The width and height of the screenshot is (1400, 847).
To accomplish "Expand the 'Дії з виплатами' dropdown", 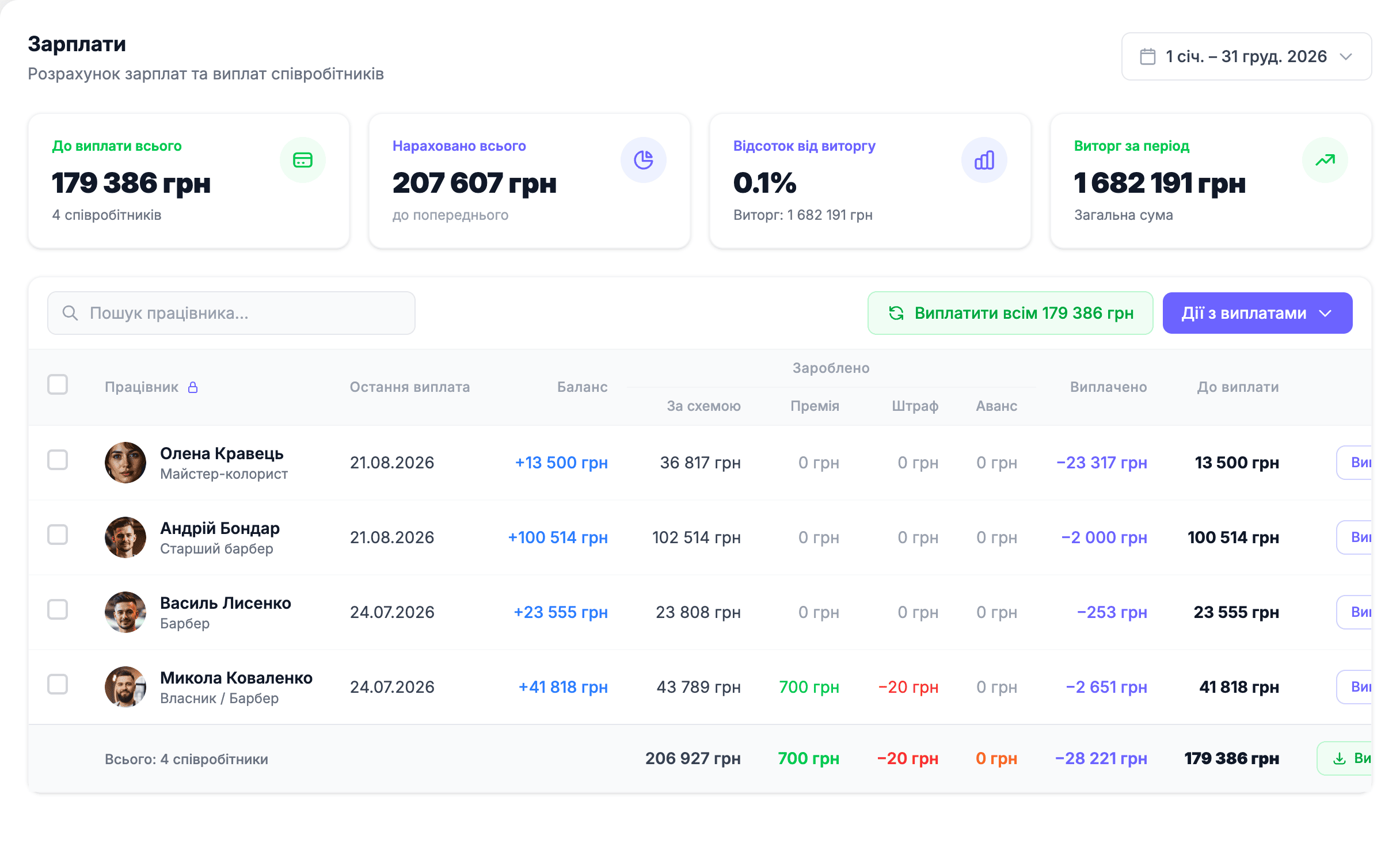I will click(1257, 313).
